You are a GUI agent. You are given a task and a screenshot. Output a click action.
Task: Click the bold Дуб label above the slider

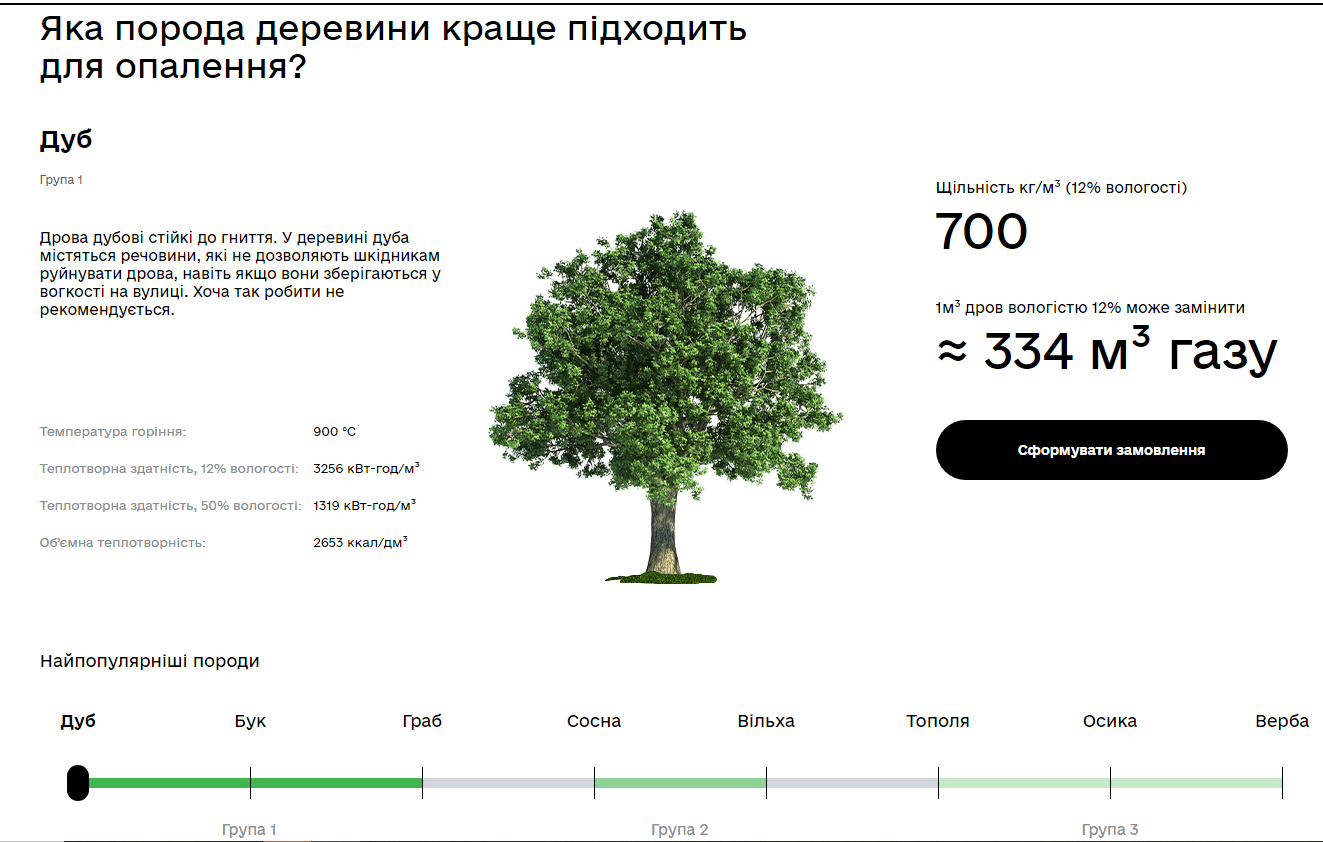pos(80,719)
